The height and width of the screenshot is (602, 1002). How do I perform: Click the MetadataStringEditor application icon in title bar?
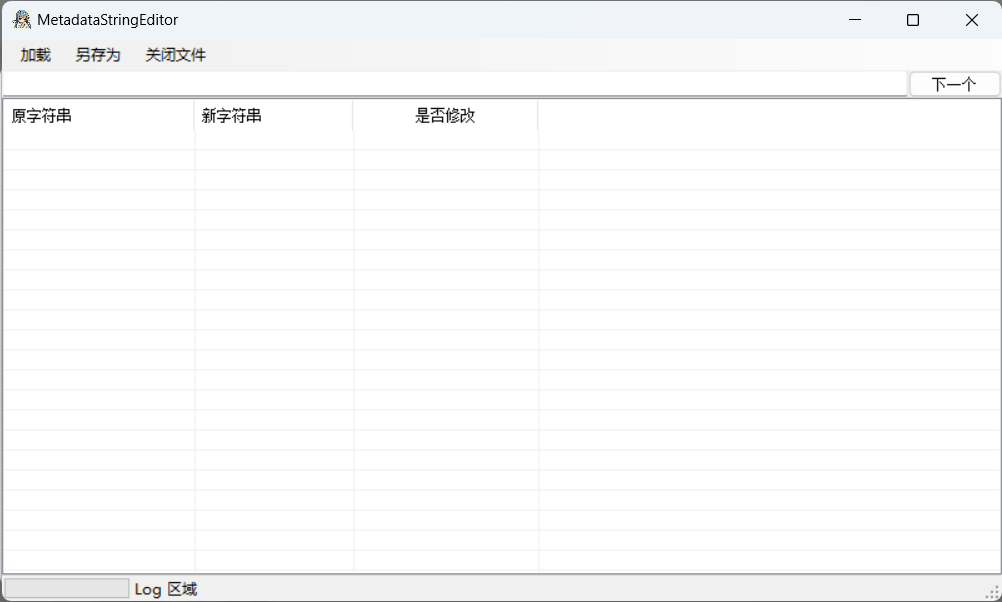coord(21,19)
